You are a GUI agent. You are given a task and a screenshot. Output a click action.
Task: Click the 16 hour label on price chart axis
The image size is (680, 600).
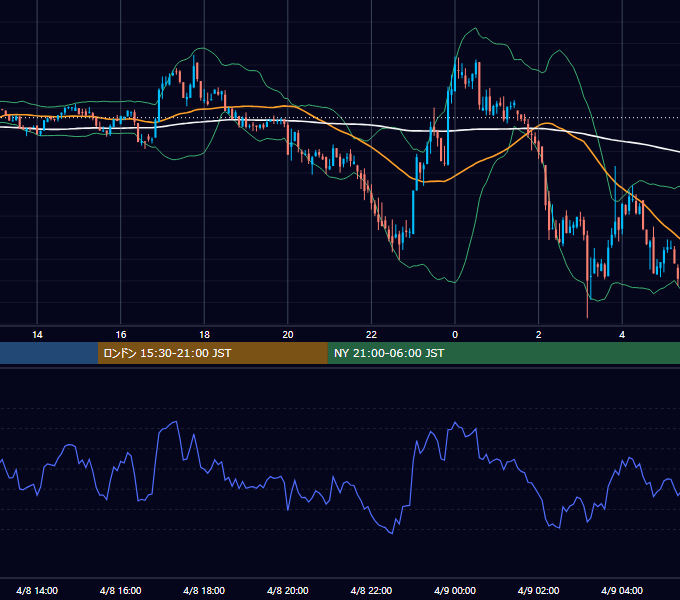(121, 335)
